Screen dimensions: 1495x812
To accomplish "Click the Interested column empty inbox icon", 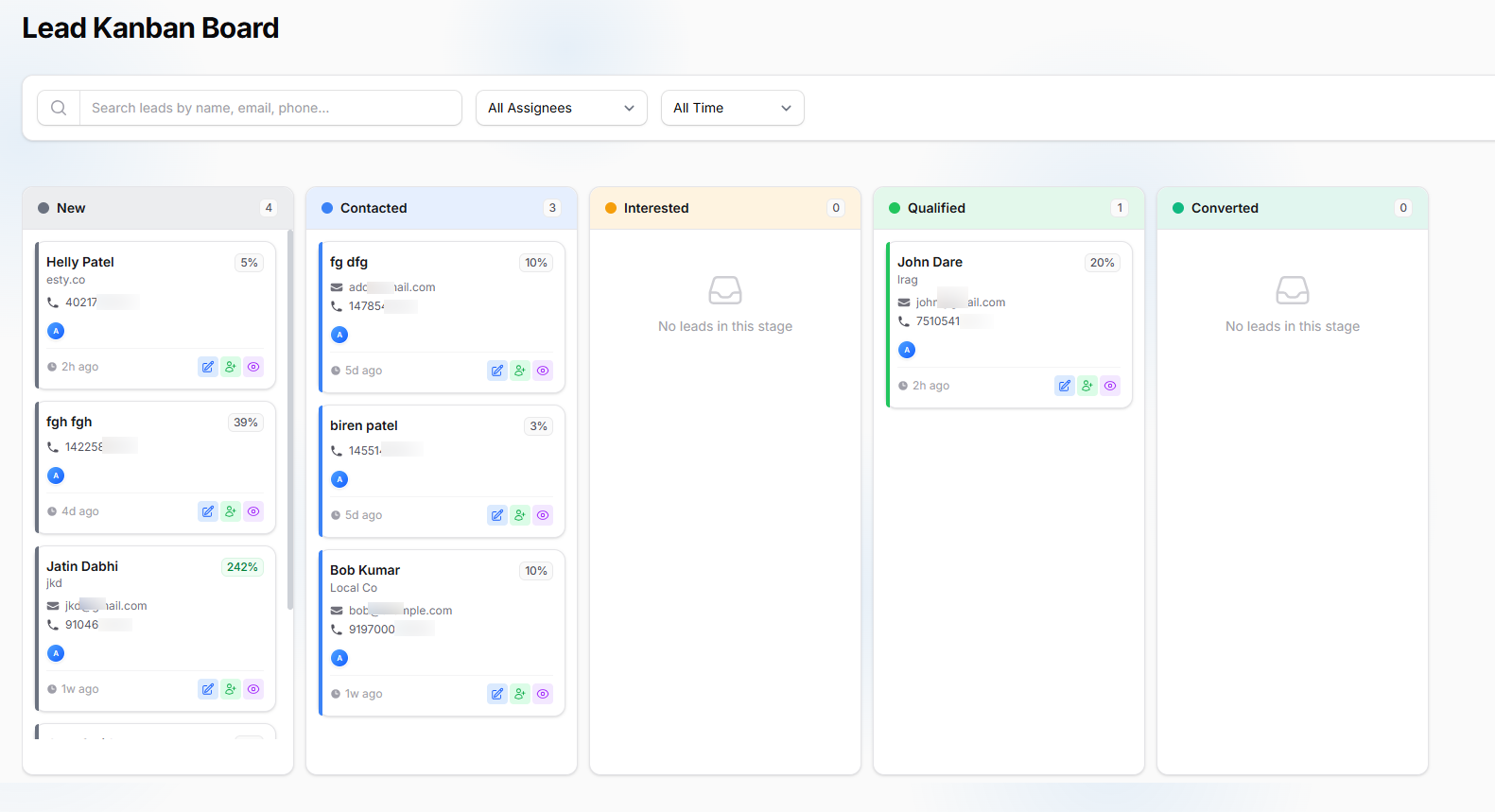I will (x=725, y=290).
